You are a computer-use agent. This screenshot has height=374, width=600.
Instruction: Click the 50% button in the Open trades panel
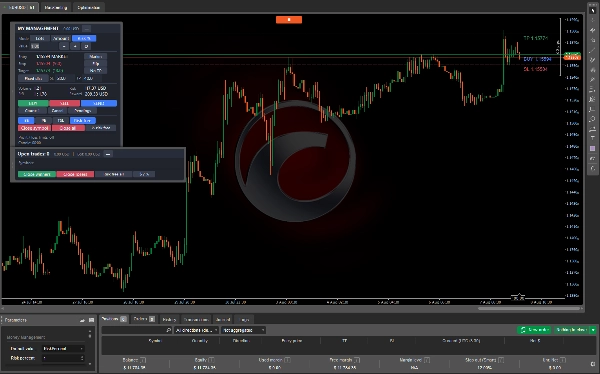(144, 174)
